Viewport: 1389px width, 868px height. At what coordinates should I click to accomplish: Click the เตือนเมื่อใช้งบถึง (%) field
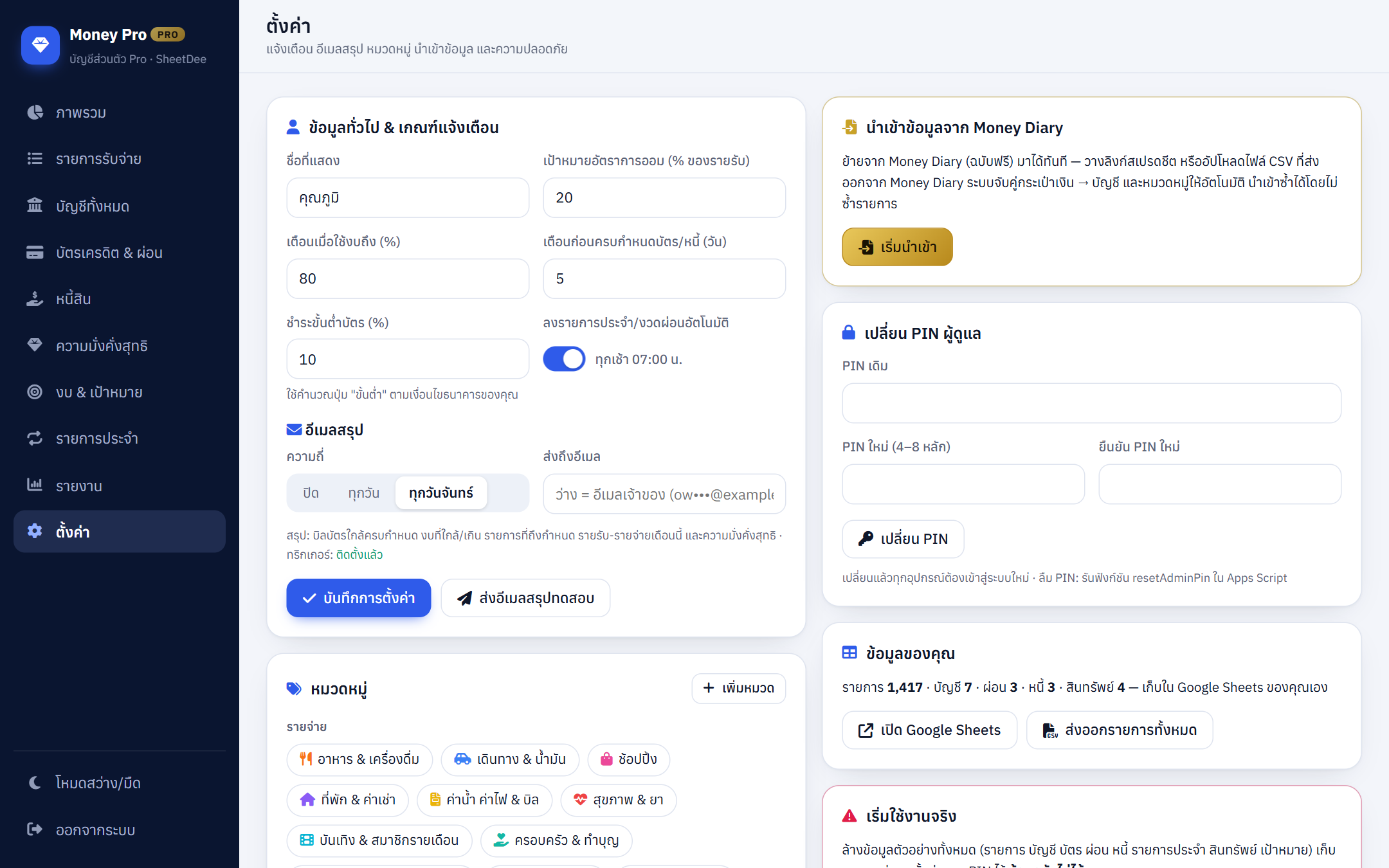tap(408, 278)
